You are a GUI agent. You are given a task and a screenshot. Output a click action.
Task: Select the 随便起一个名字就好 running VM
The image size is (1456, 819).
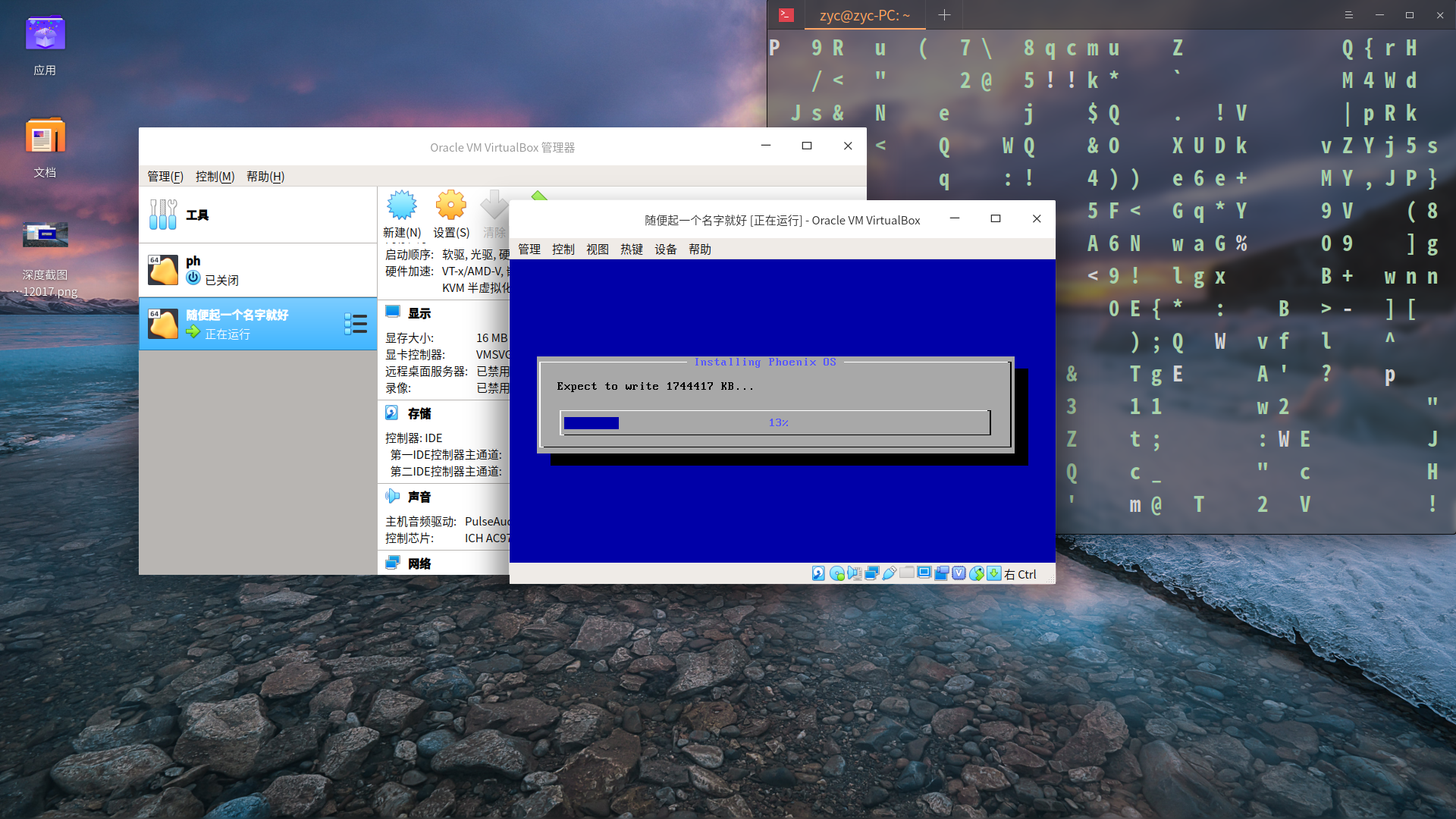coord(258,324)
